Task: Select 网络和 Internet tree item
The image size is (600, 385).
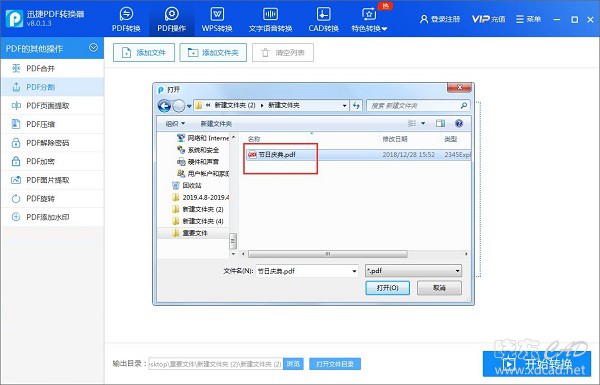Action: [203, 138]
